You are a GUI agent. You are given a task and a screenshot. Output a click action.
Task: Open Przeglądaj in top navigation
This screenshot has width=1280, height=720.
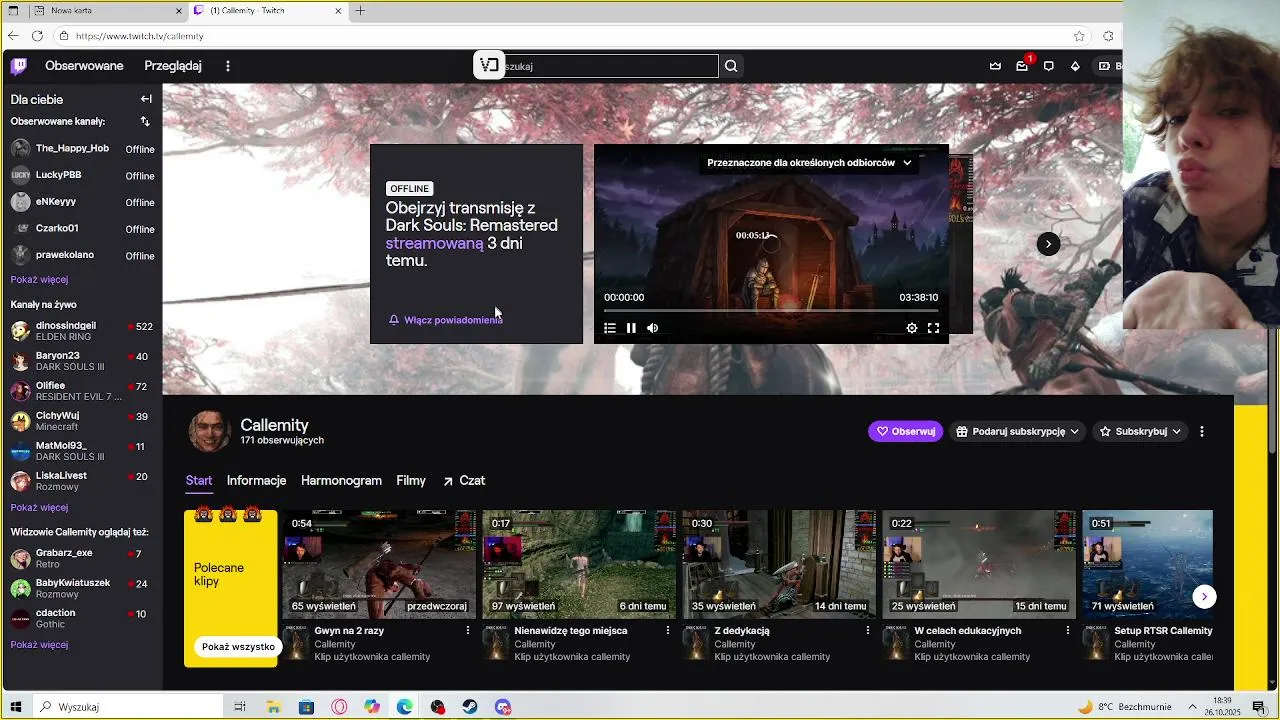click(x=173, y=66)
